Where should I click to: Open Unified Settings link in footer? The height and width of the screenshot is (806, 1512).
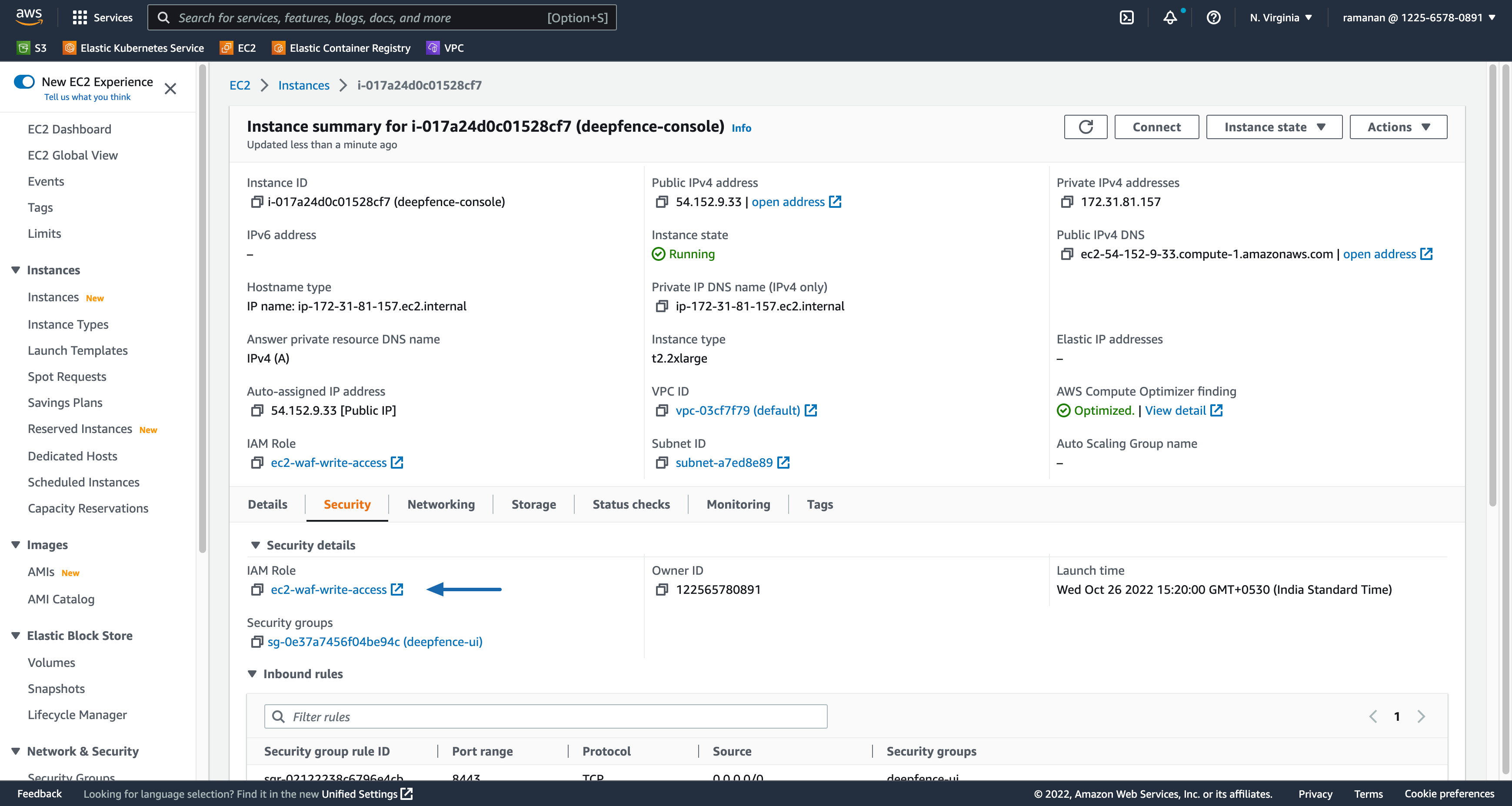click(367, 794)
